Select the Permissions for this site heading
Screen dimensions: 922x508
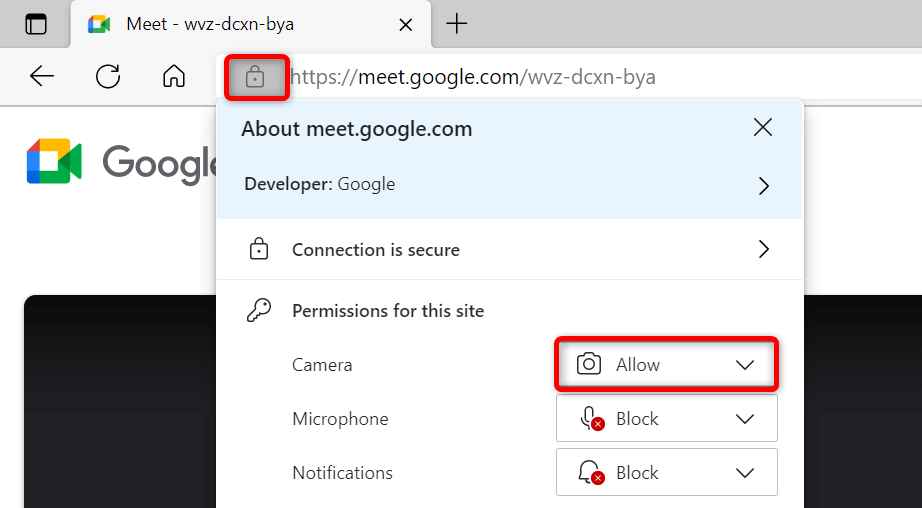[388, 311]
